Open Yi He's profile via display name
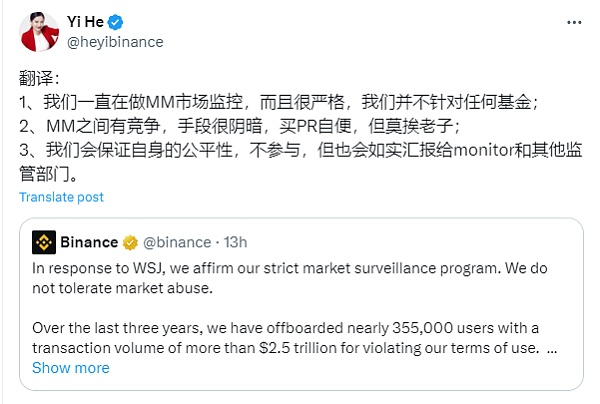The image size is (600, 404). (85, 22)
